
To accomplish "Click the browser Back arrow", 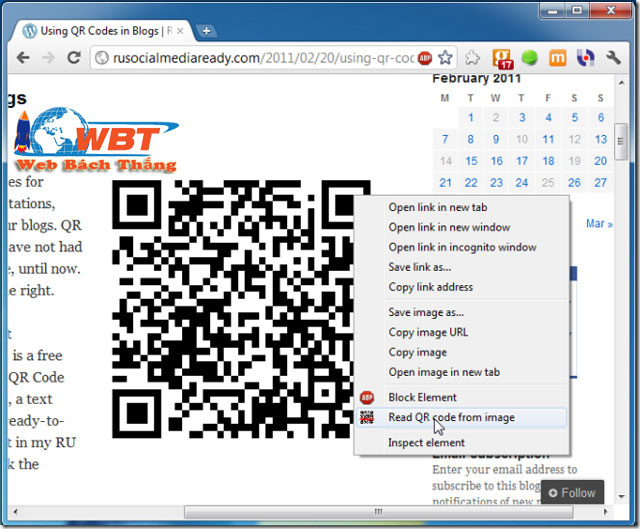I will (x=23, y=58).
